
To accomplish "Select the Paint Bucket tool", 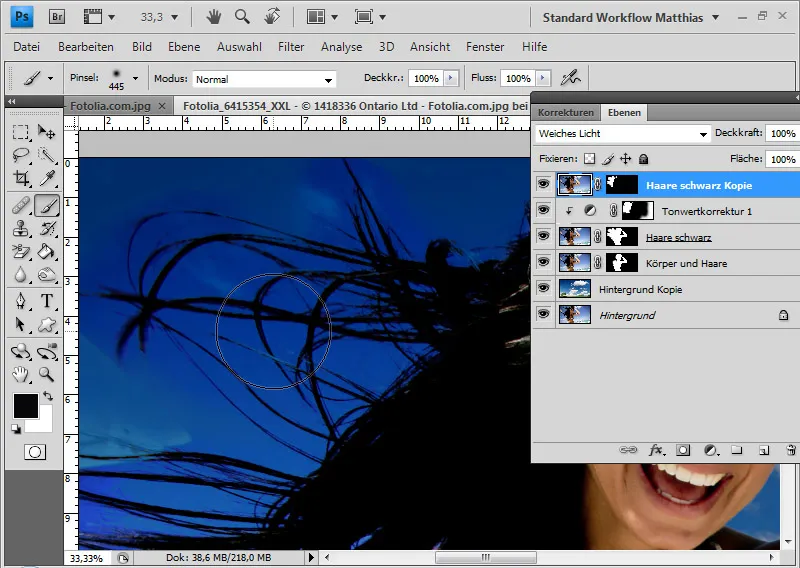I will point(47,251).
